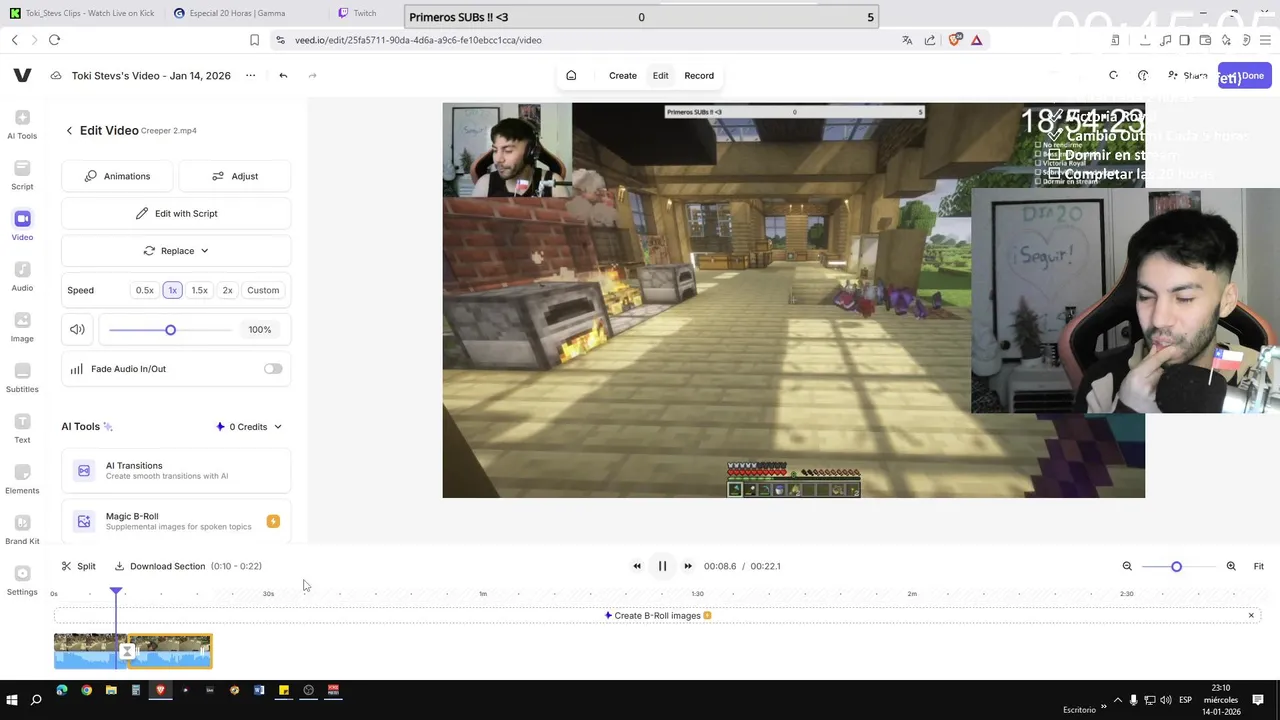The width and height of the screenshot is (1280, 720).
Task: Click the timeline playhead marker
Action: (x=116, y=592)
